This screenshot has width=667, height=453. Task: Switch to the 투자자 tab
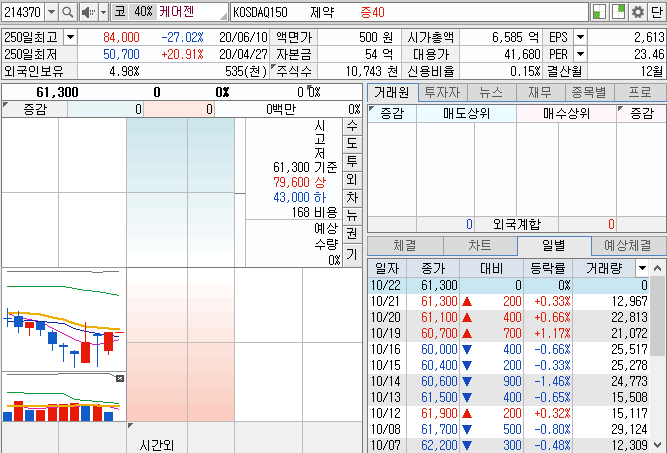442,92
